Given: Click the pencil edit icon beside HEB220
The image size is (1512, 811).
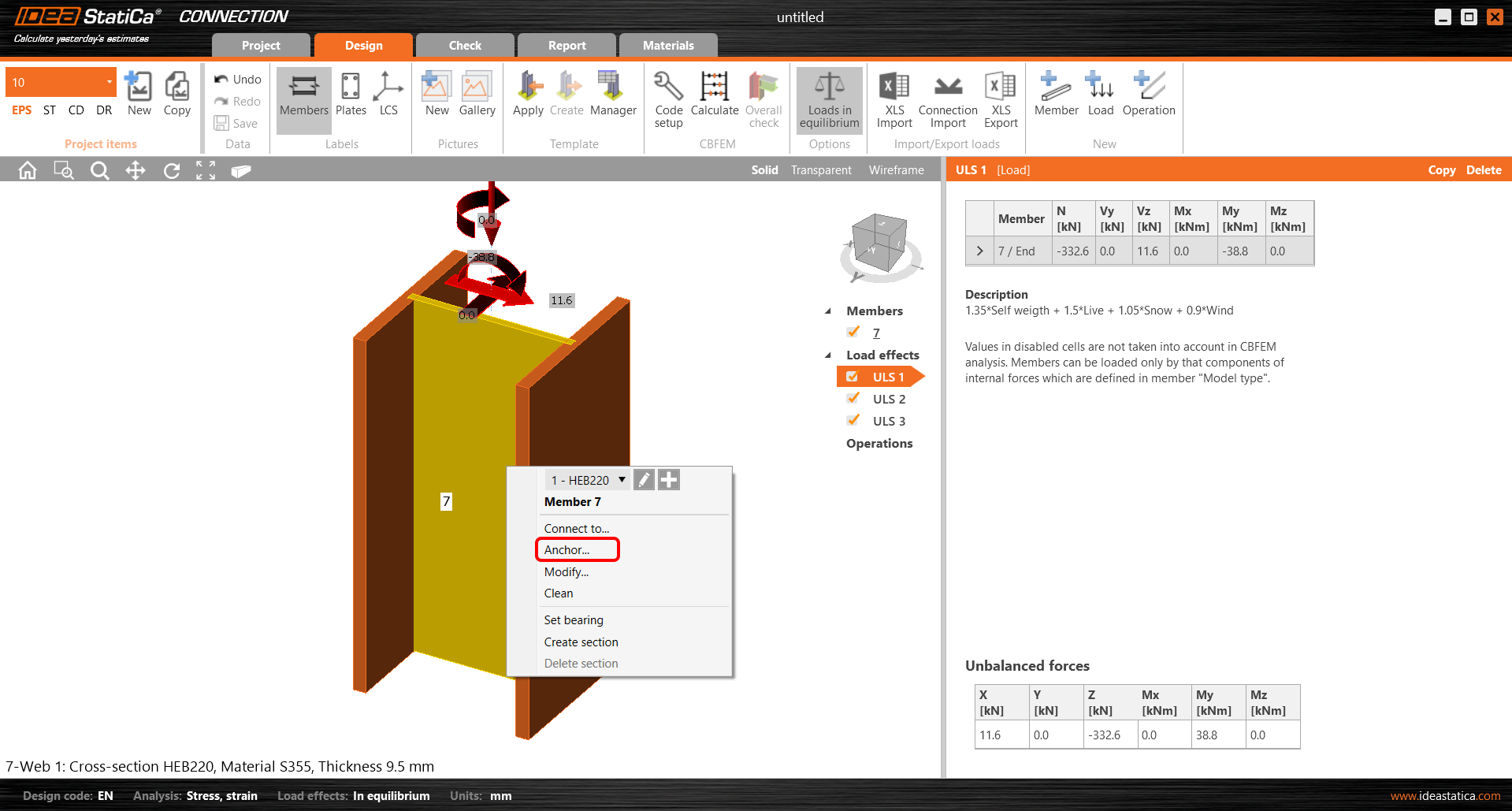Looking at the screenshot, I should 644,480.
